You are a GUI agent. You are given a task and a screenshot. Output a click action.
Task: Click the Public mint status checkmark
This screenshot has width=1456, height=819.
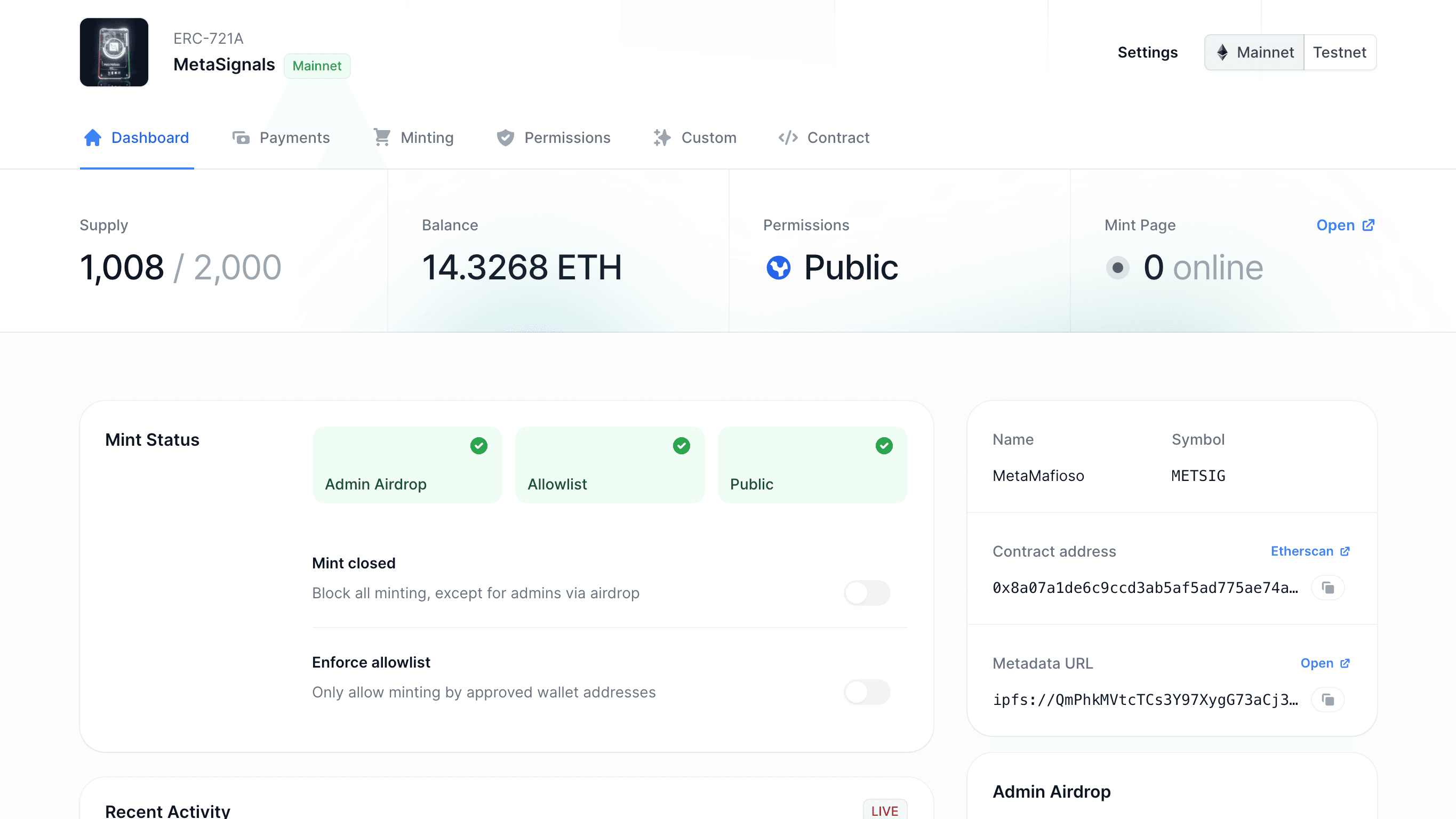883,446
